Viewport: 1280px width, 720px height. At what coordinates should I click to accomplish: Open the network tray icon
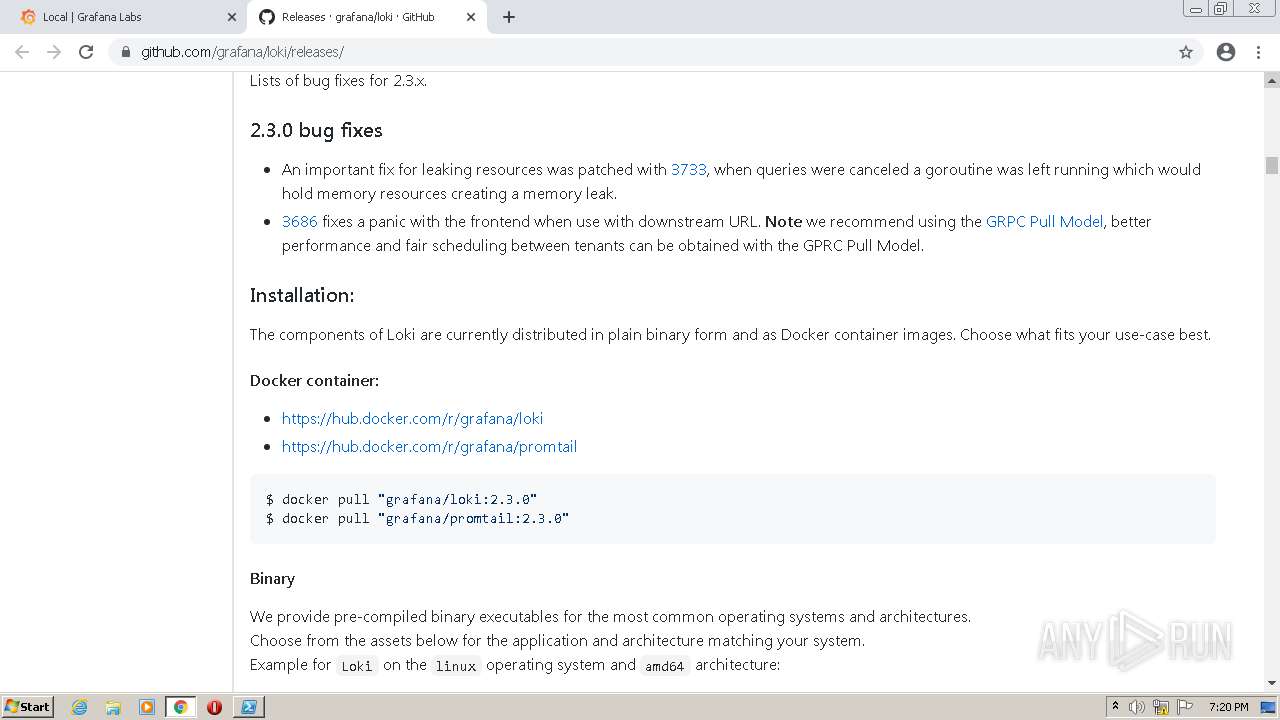(1161, 707)
